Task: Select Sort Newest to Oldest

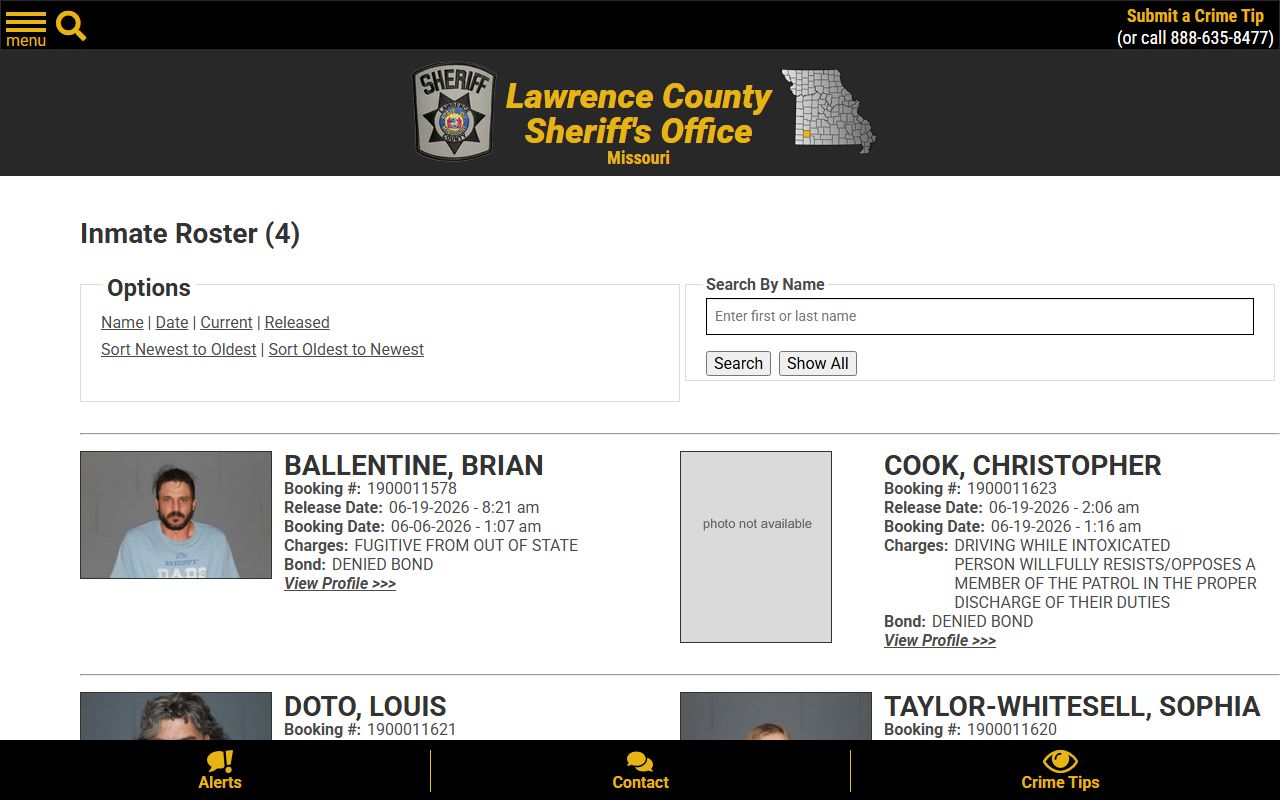Action: pyautogui.click(x=179, y=349)
